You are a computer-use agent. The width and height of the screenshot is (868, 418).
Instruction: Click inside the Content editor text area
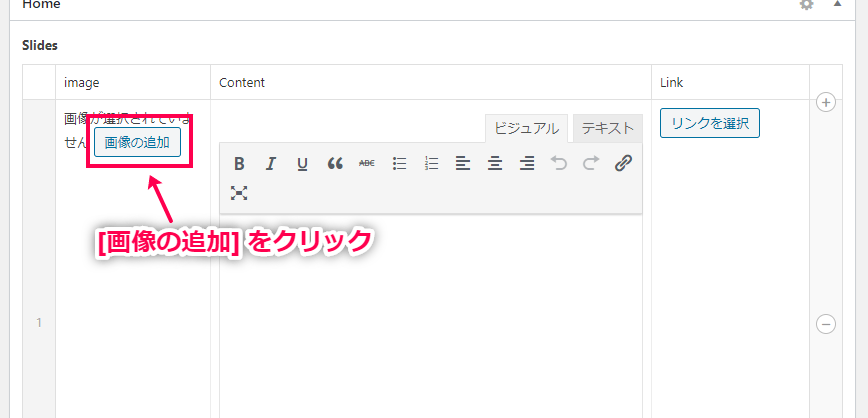point(431,316)
